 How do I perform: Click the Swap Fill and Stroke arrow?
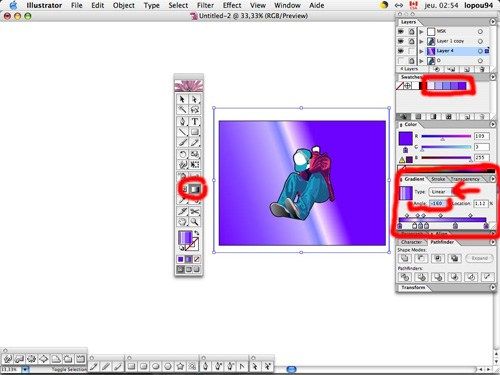click(x=197, y=233)
